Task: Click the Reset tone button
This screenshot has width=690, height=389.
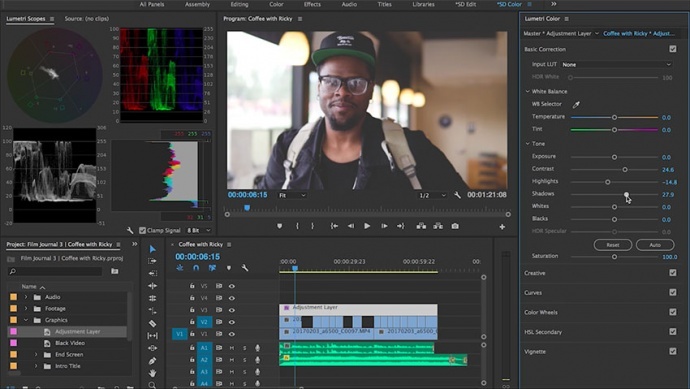Action: pos(613,245)
